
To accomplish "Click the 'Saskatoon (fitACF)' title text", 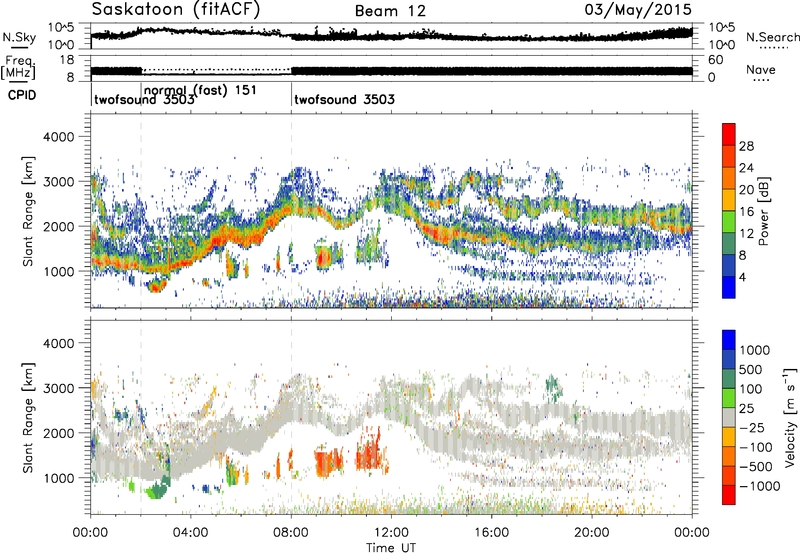I will click(x=176, y=10).
